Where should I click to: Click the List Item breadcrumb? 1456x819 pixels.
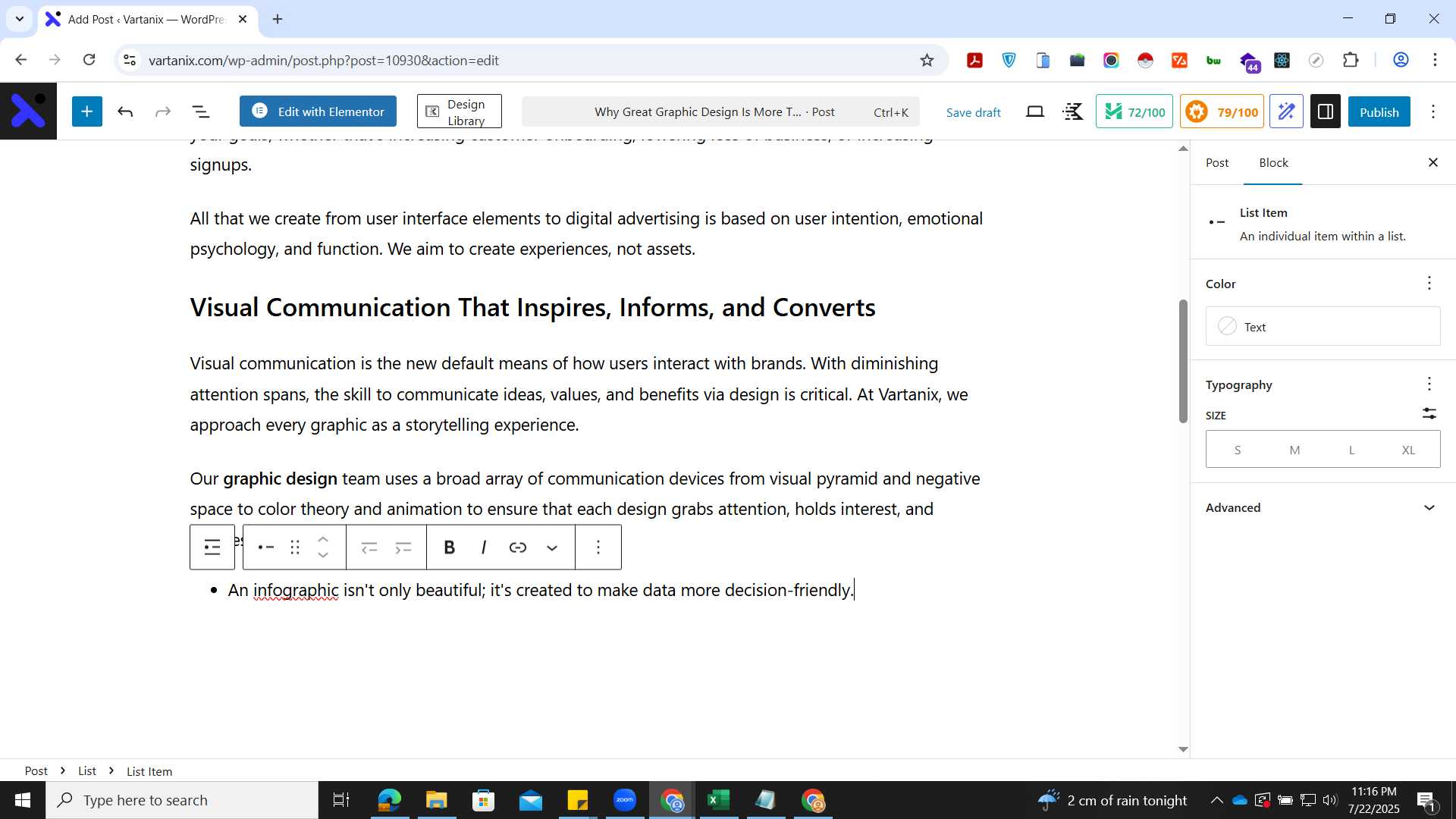[x=149, y=770]
